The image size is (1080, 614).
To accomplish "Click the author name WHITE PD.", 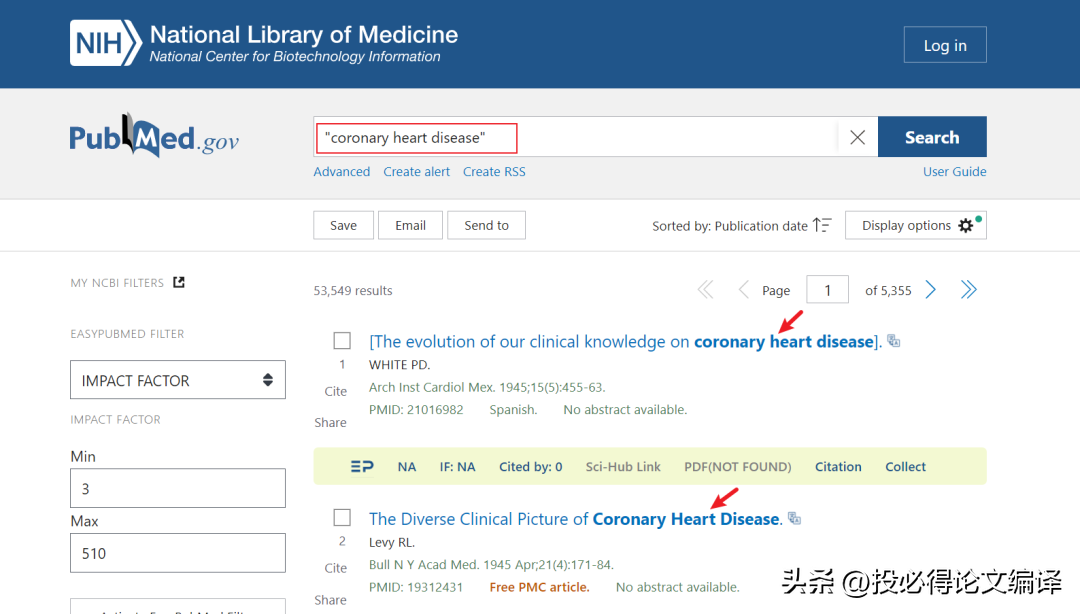I will click(399, 365).
